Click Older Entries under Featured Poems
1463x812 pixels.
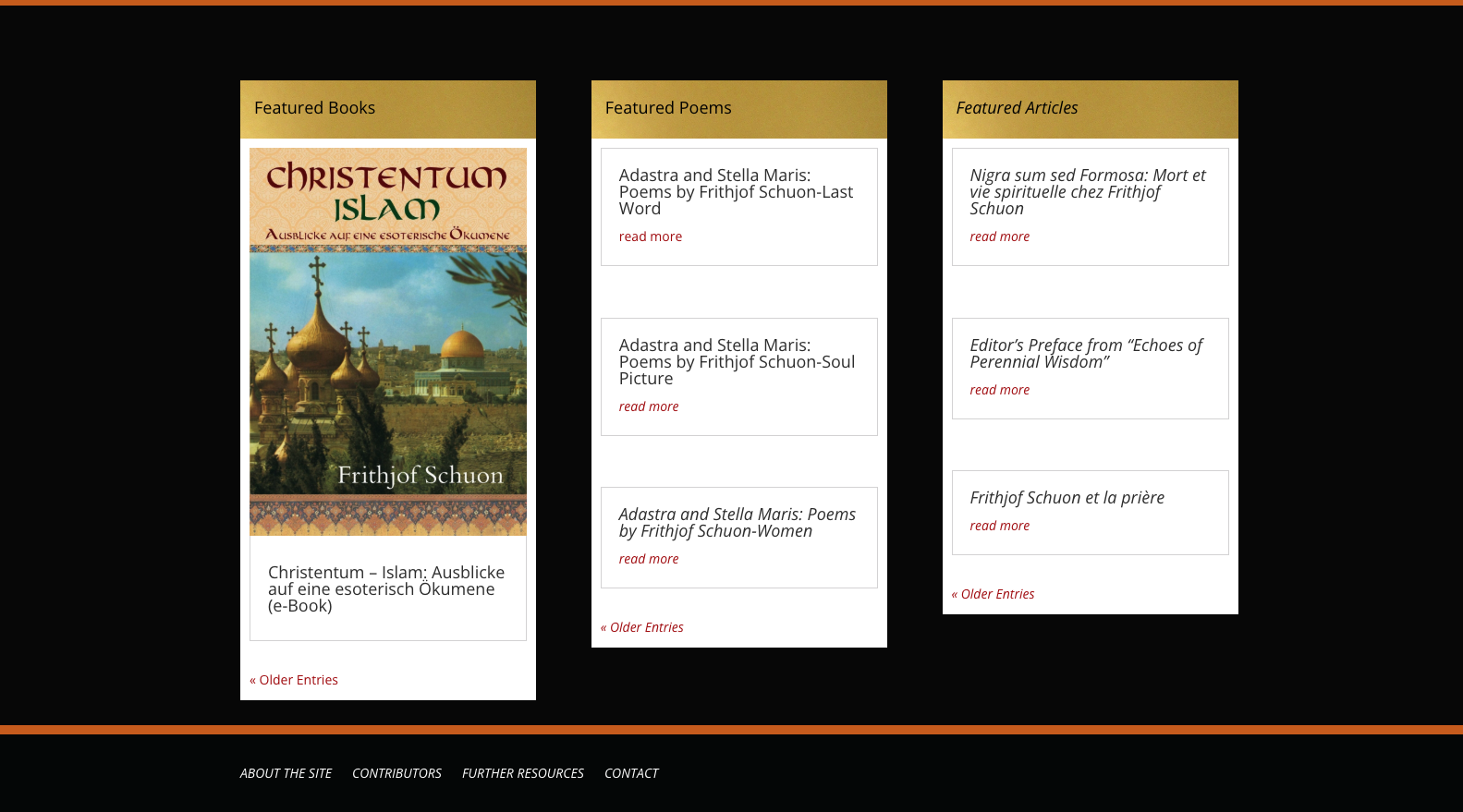(642, 627)
